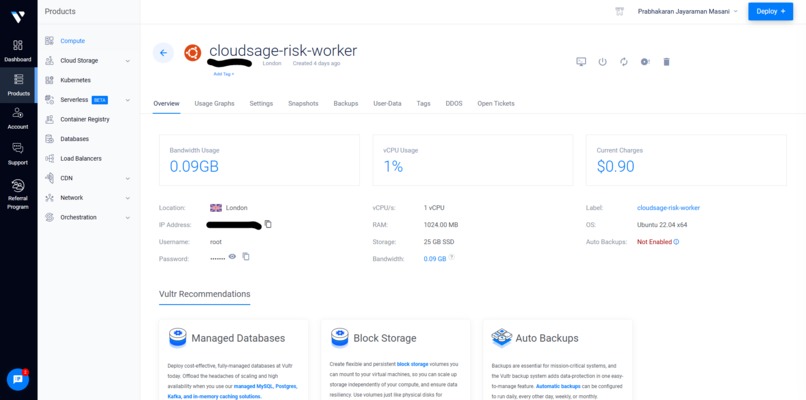
Task: Open the chat bubble widget
Action: point(18,379)
